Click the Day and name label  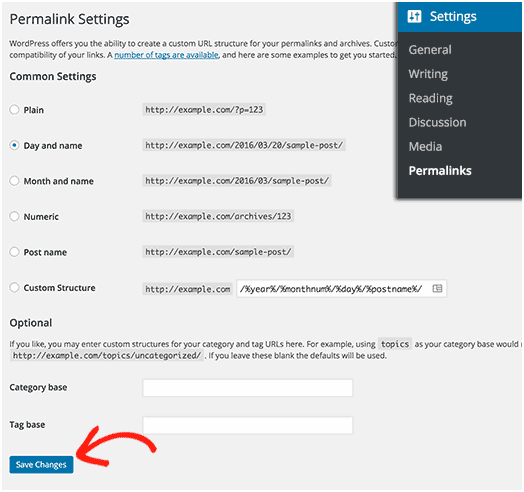coord(53,146)
